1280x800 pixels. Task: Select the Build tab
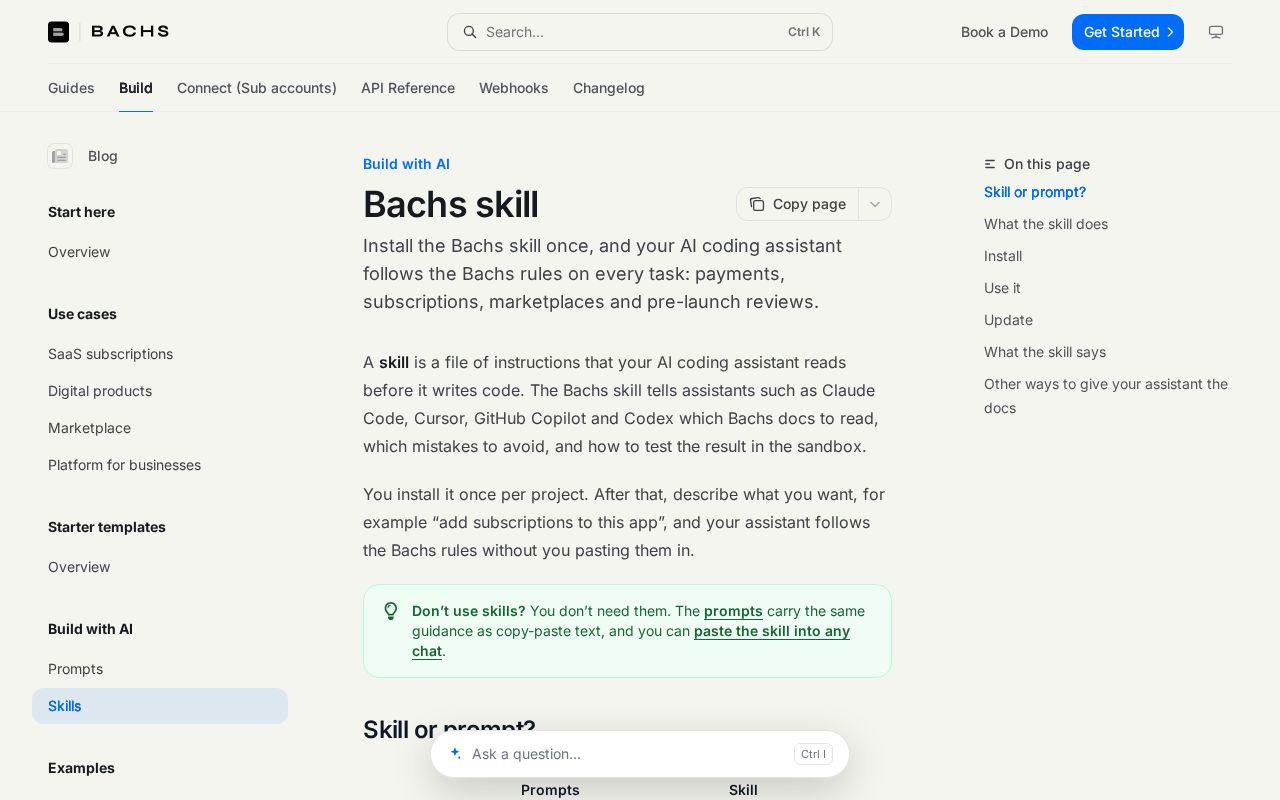(136, 88)
